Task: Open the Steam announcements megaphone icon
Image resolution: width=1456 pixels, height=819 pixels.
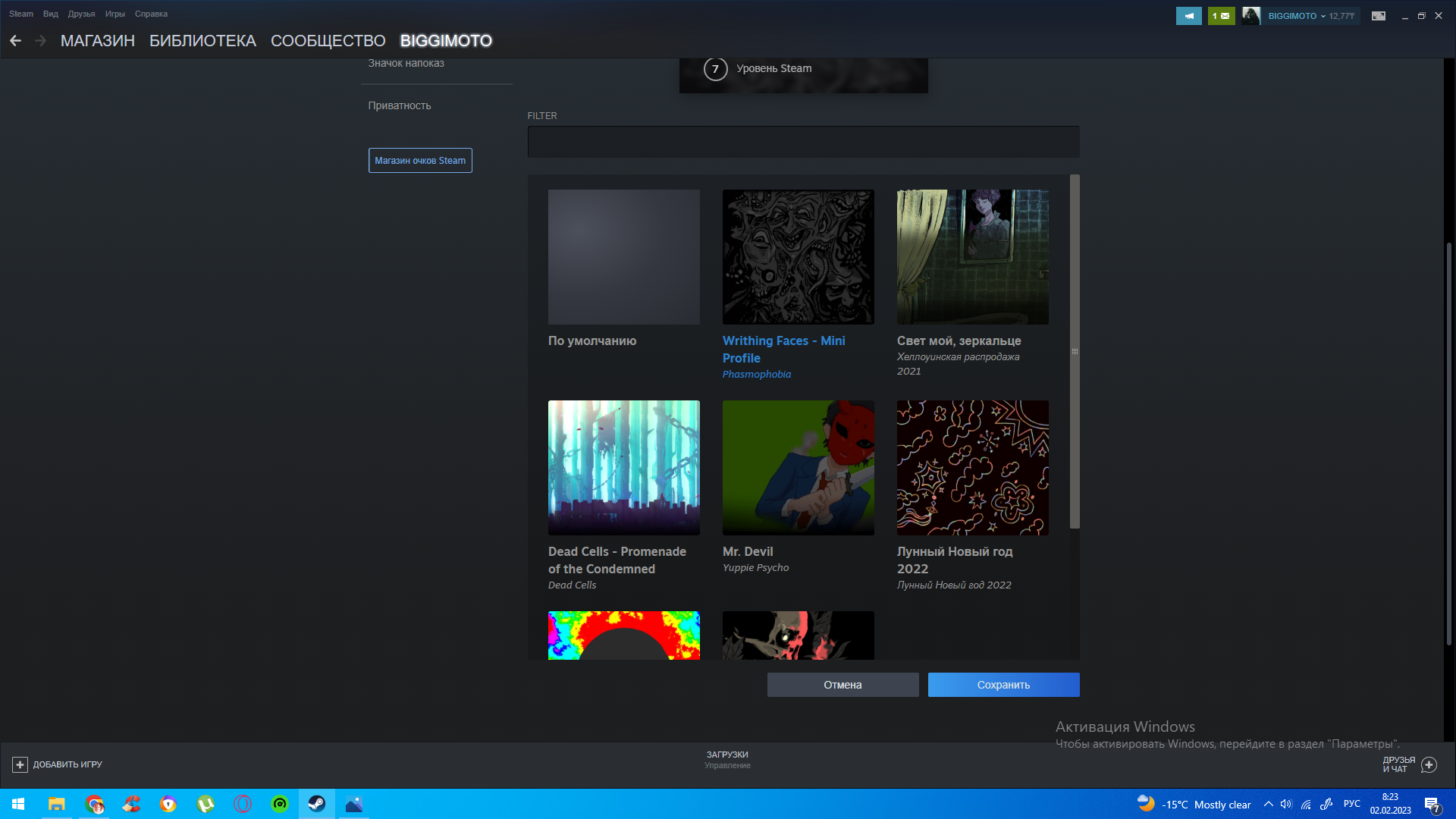Action: pos(1188,16)
